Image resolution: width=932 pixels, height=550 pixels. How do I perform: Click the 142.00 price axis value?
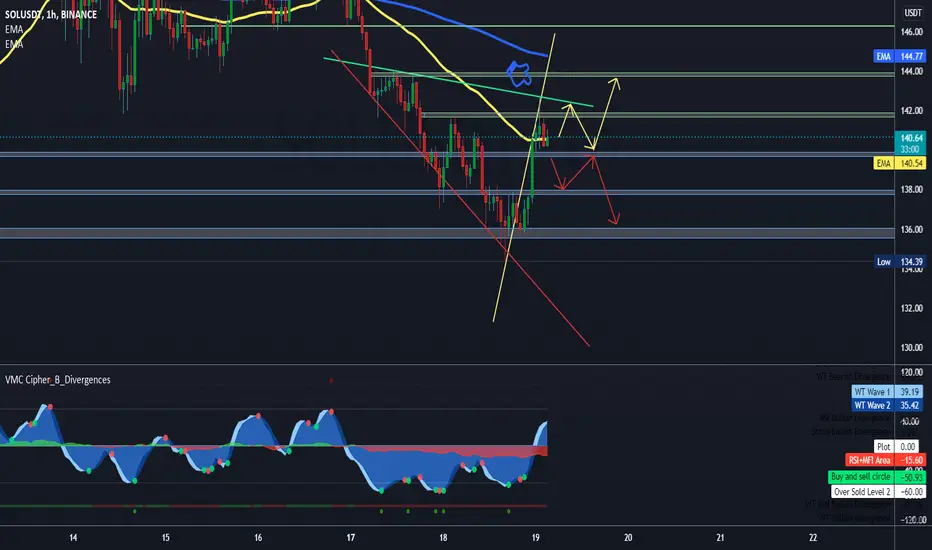pos(911,111)
